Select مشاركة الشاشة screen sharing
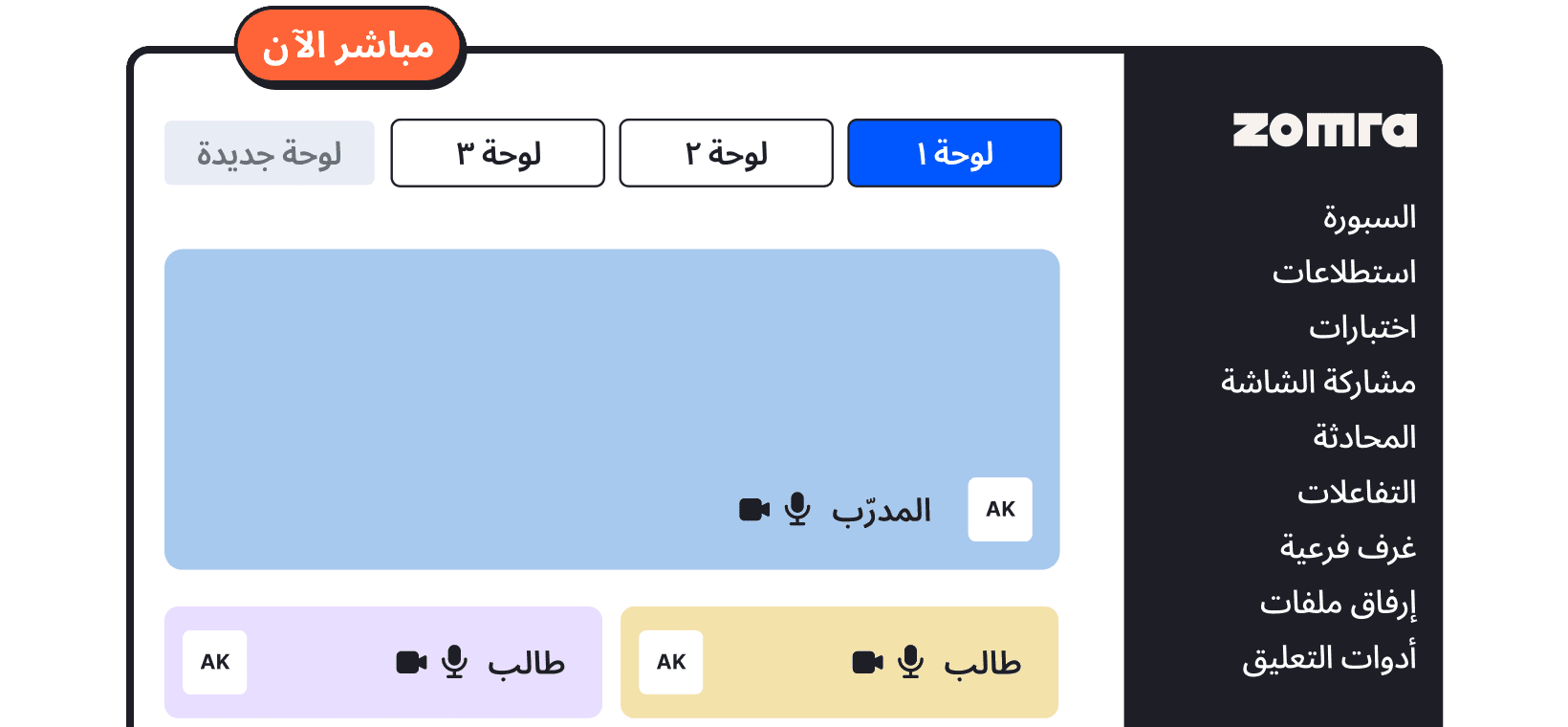 [x=1318, y=383]
